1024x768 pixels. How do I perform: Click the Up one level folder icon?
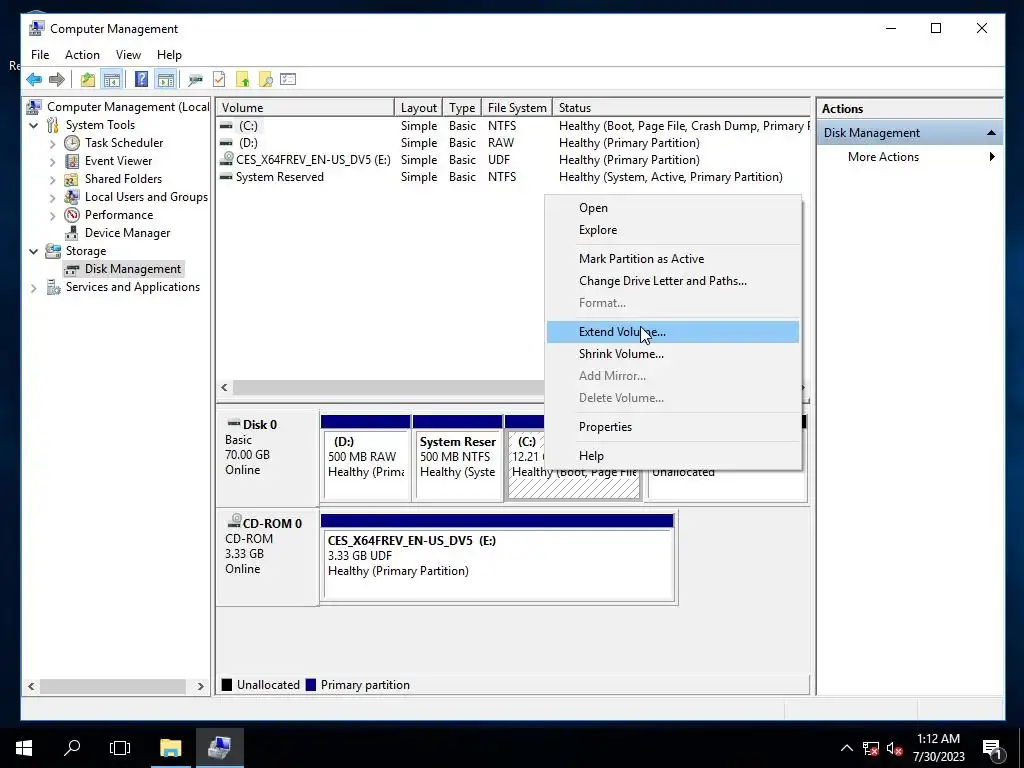tap(88, 80)
